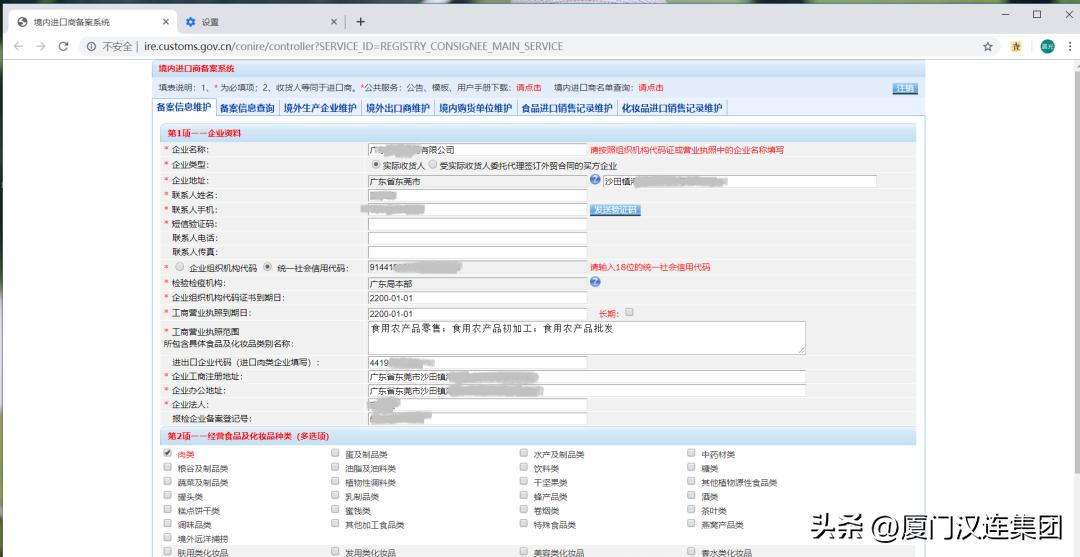Click the 检验检疫机构 field 广东局本部
Screen dimensions: 1080x557
477,283
